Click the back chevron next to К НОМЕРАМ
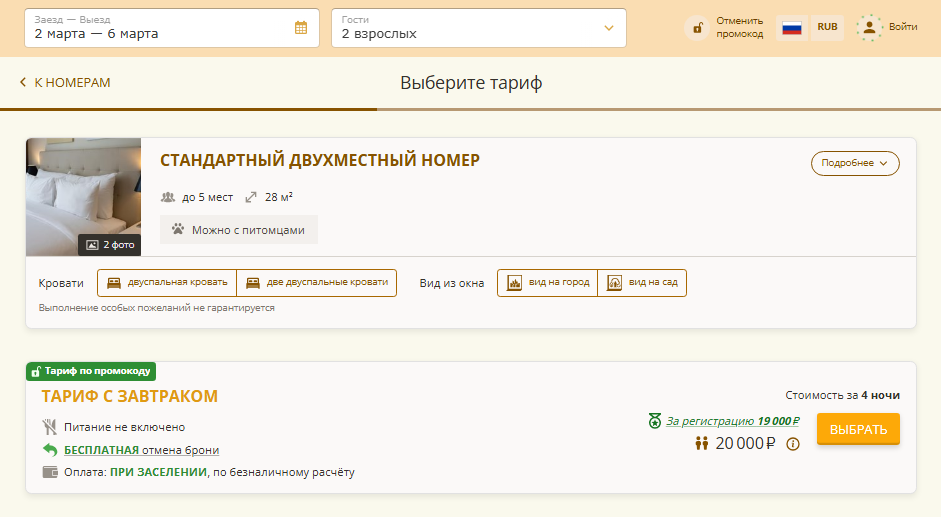941x517 pixels. (23, 82)
